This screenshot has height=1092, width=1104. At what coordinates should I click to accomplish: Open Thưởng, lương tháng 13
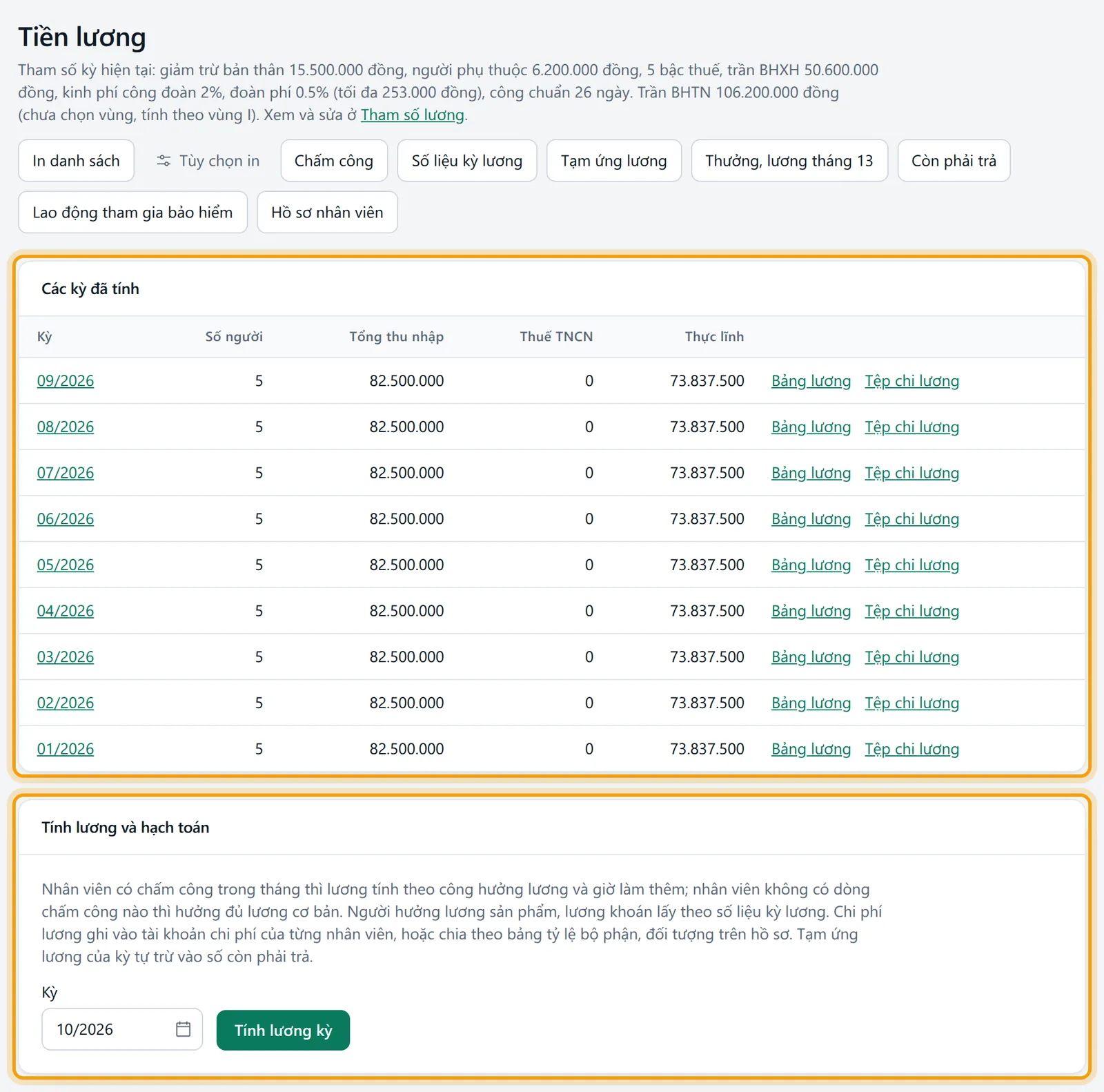point(789,161)
